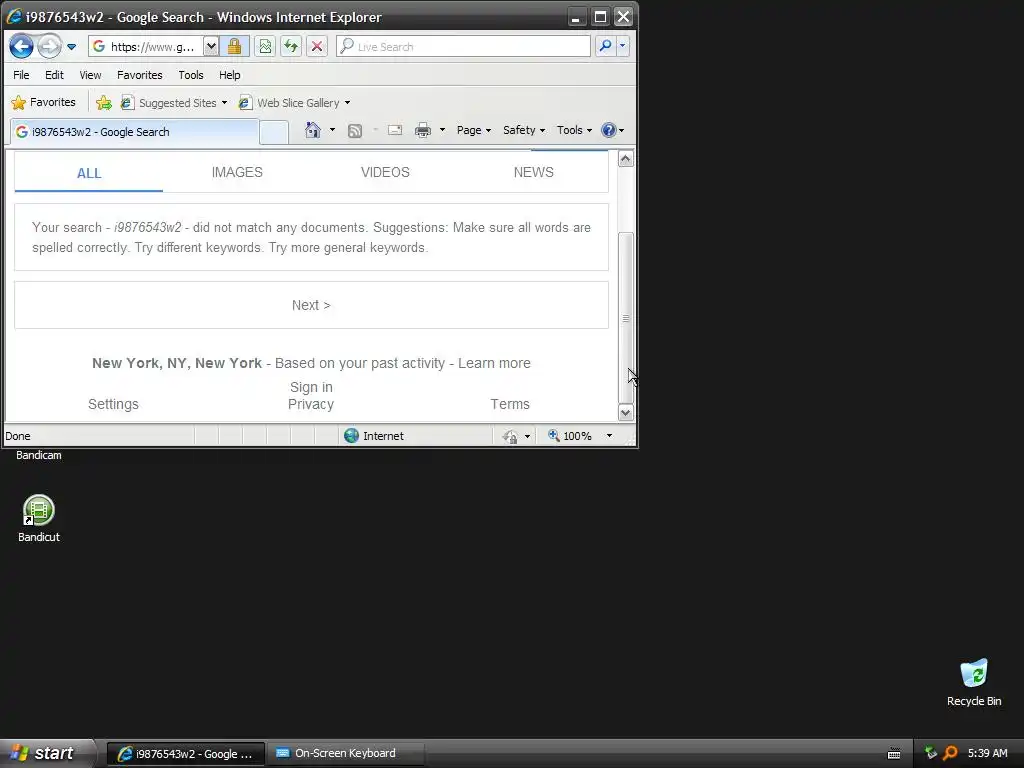Click the network tray icon
Screen dimensions: 1024x768
[931, 753]
